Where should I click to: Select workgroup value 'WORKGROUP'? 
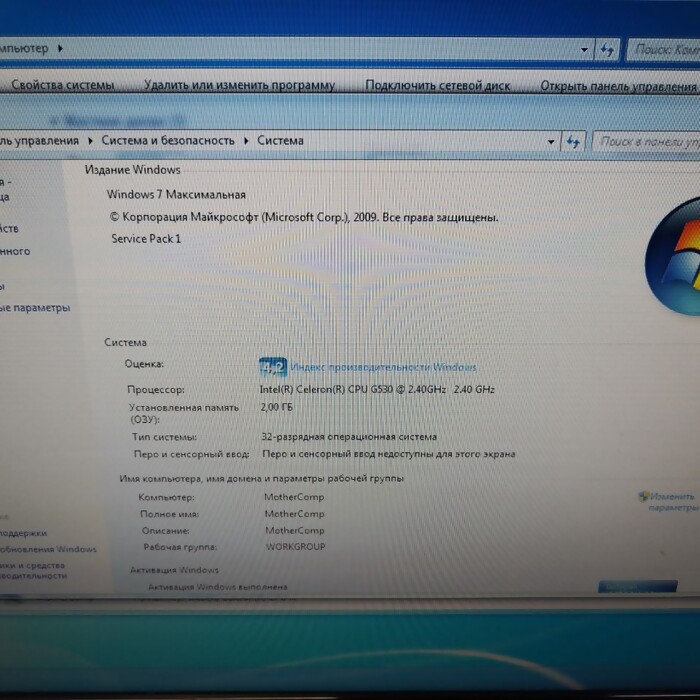click(296, 546)
